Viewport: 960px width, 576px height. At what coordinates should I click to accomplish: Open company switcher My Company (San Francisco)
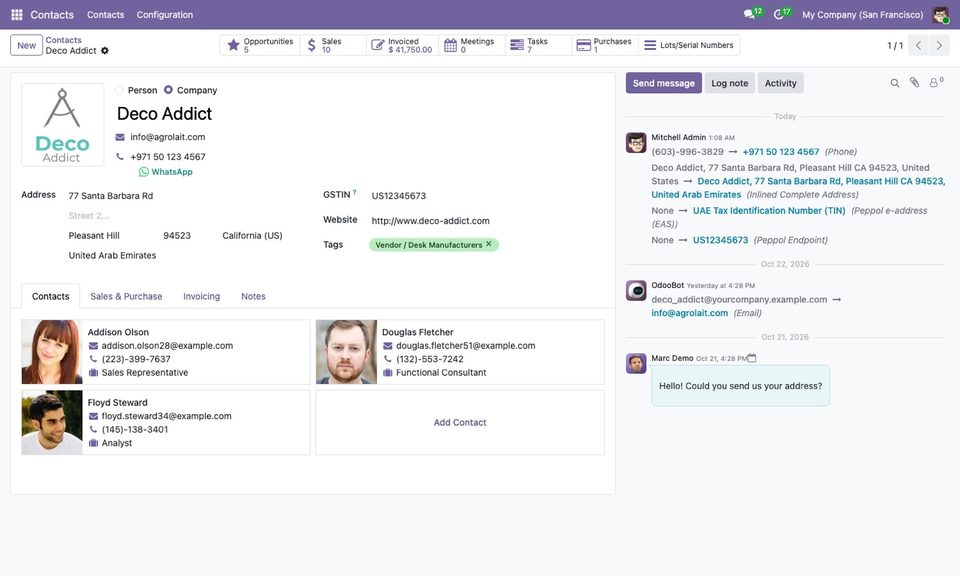862,15
